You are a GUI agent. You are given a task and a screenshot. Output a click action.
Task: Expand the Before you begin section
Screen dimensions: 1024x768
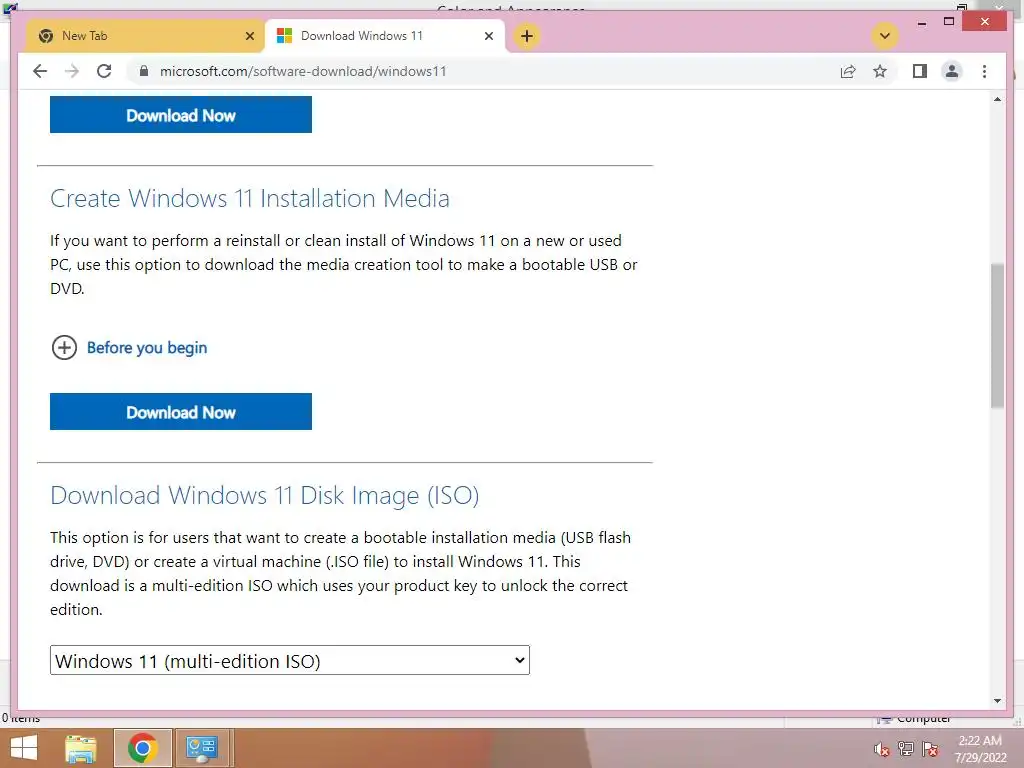(129, 347)
